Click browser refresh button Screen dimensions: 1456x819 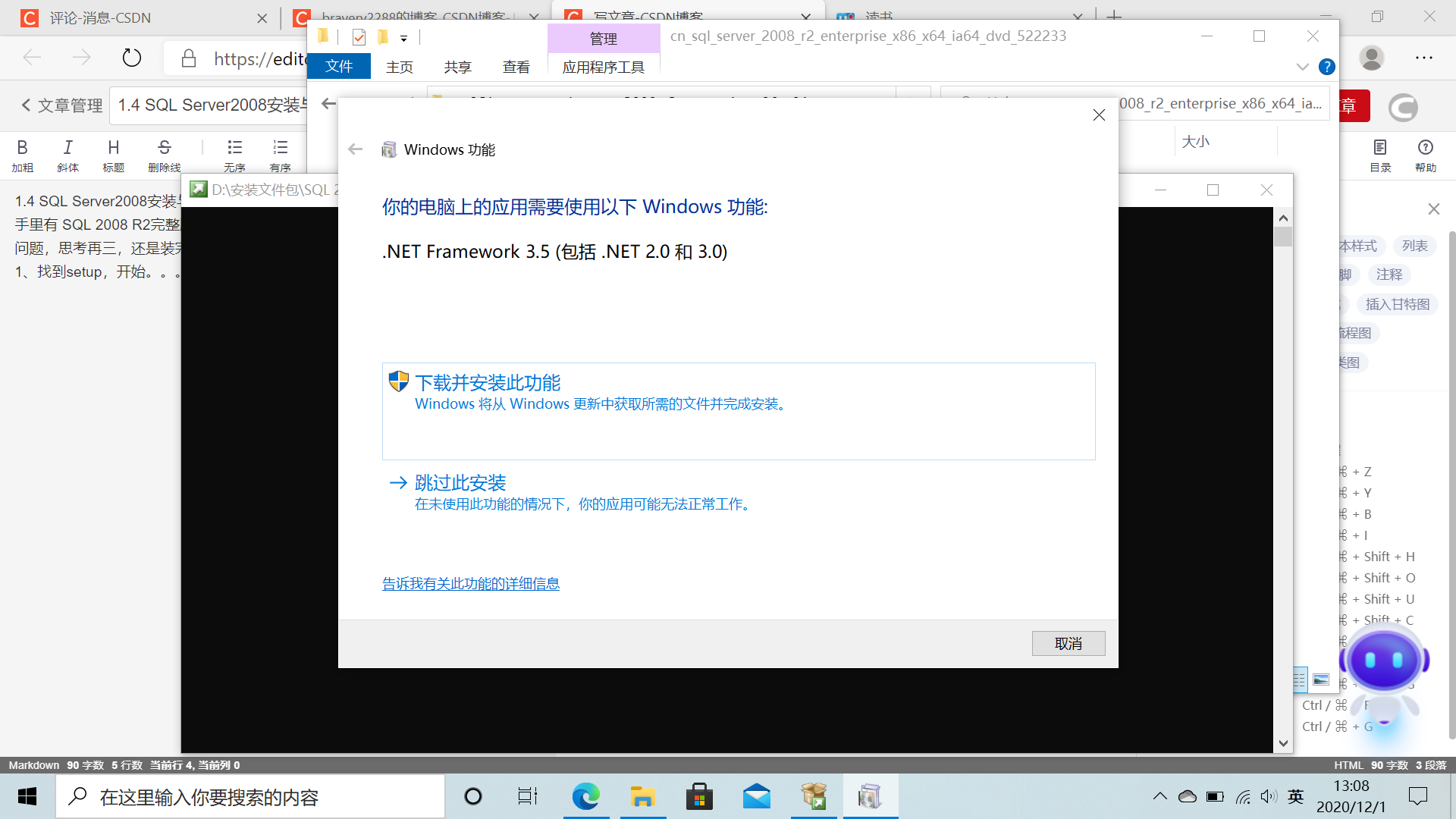(132, 58)
